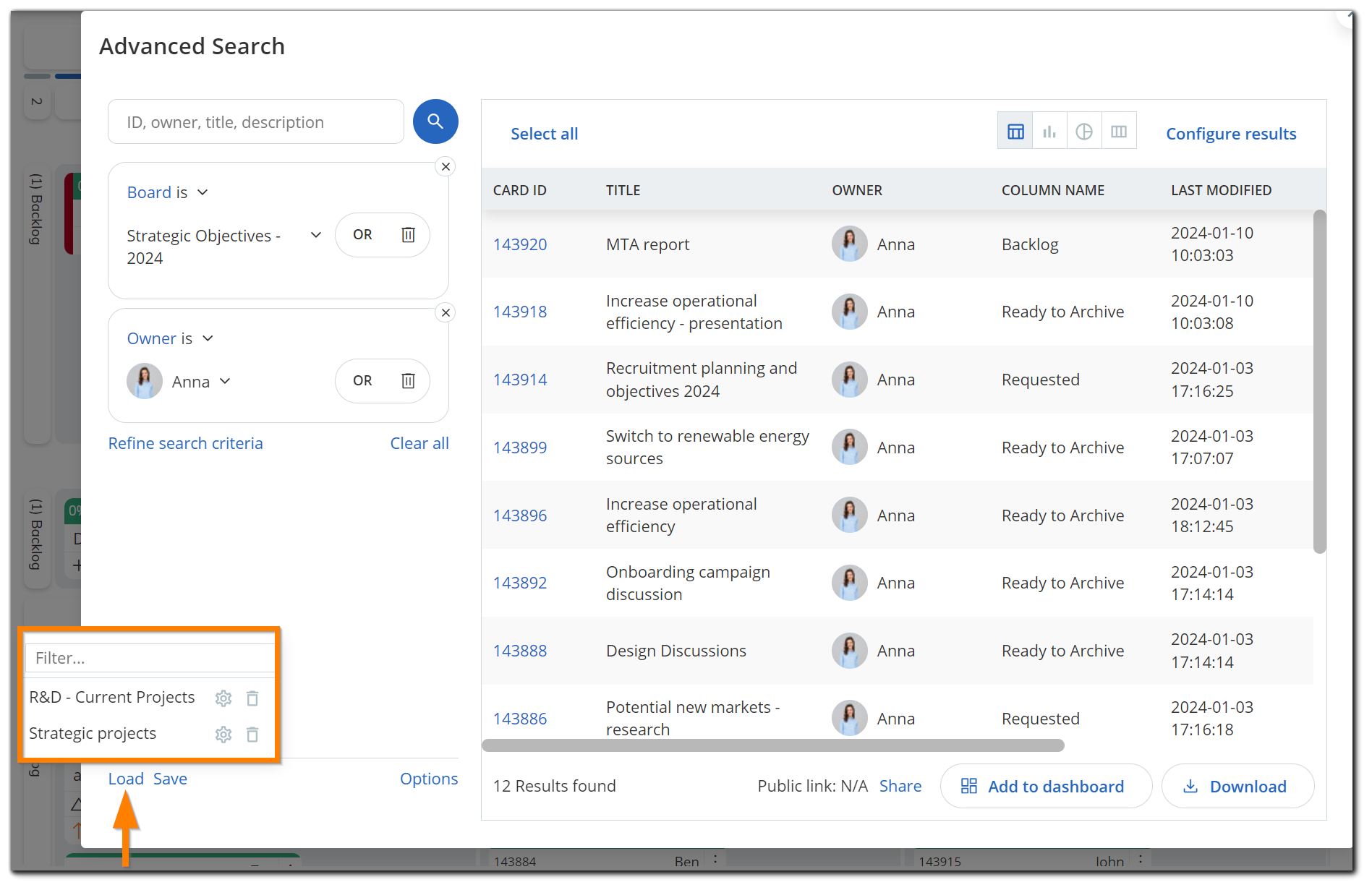This screenshot has height=890, width=1372.
Task: Toggle OR operator on Owner filter
Action: 362,381
